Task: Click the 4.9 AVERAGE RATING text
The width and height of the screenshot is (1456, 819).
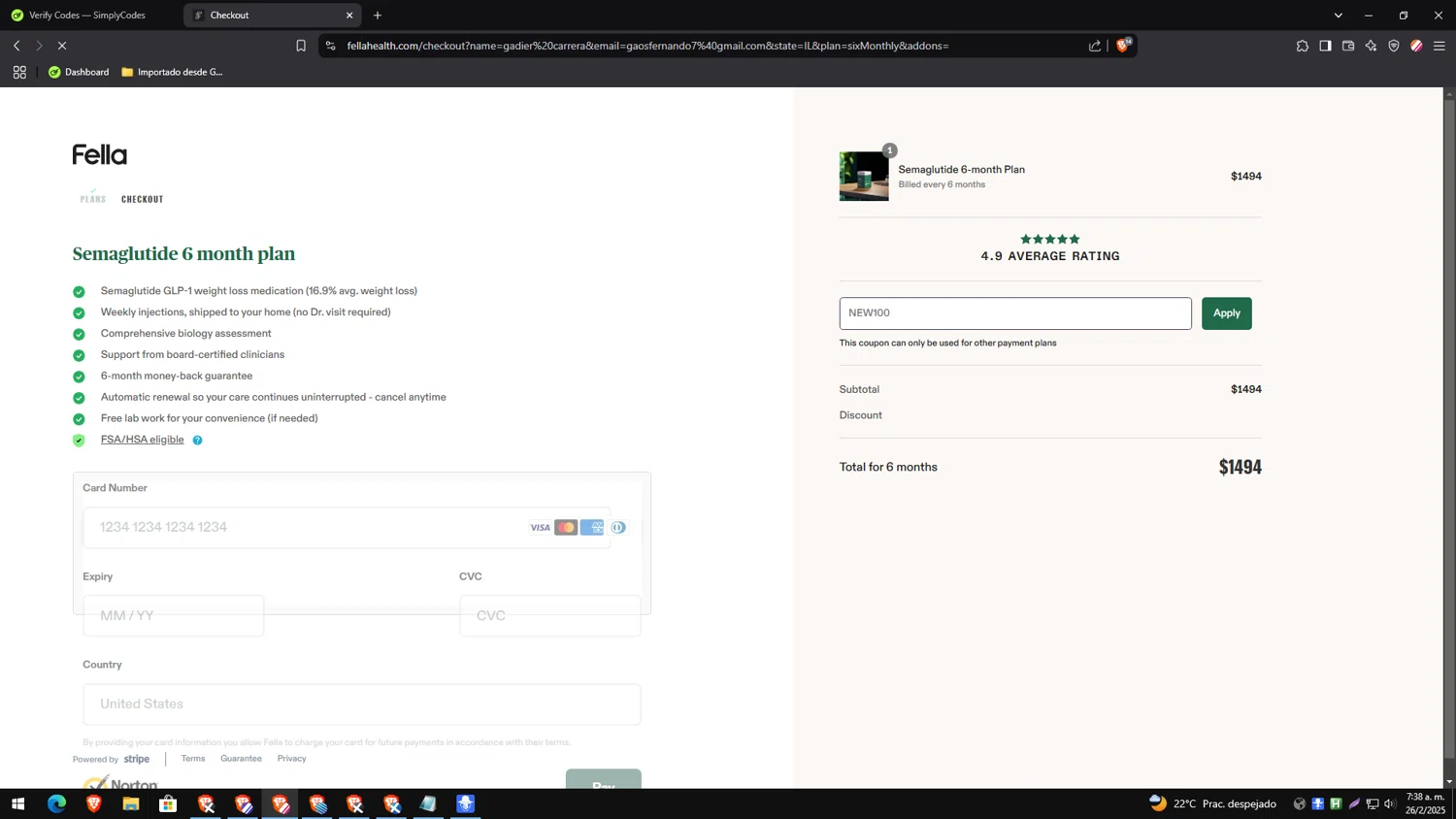Action: pos(1050,256)
